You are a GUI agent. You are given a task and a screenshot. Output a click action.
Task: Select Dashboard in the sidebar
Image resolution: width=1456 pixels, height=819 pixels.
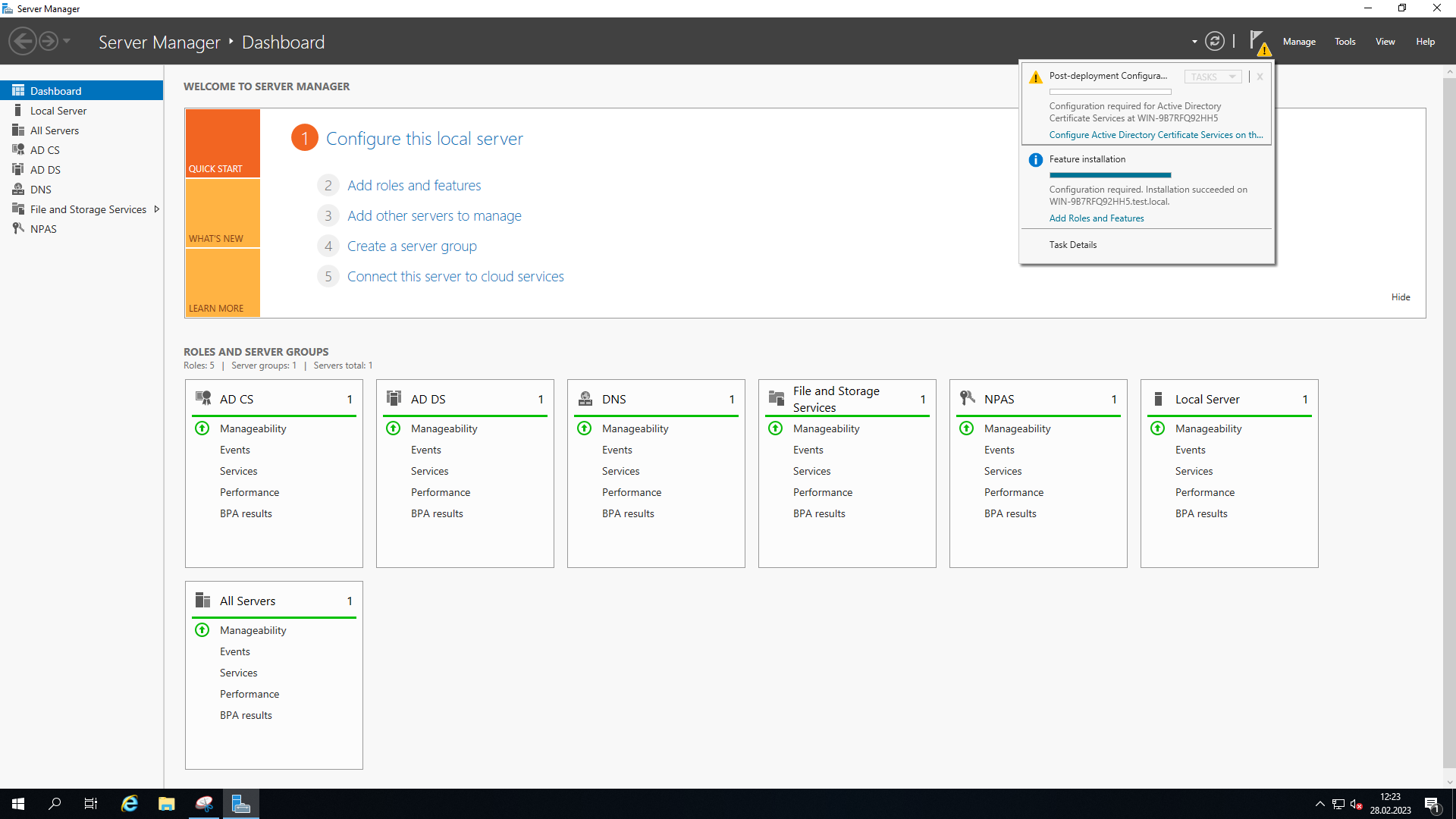pyautogui.click(x=81, y=90)
